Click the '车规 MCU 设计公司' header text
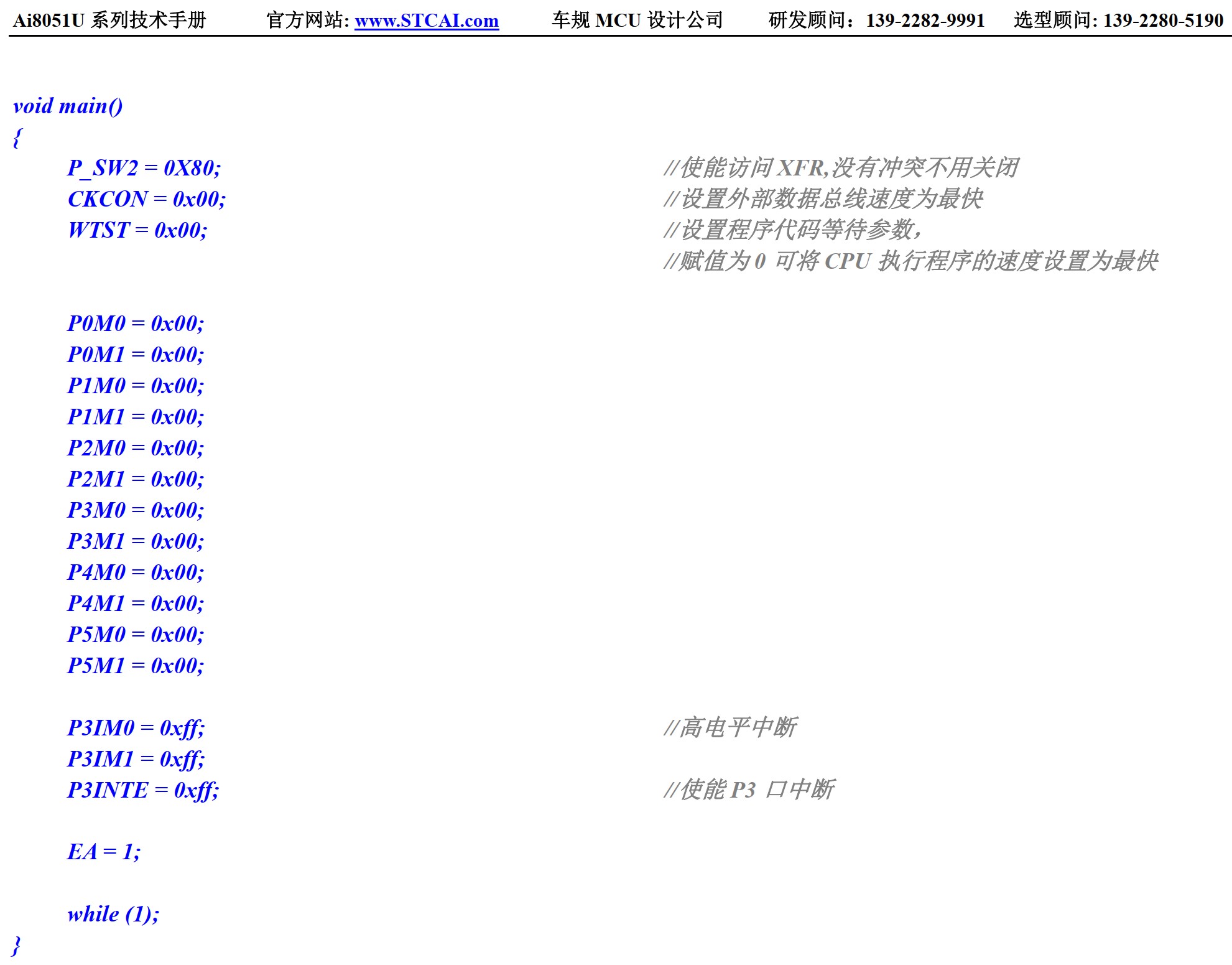The width and height of the screenshot is (1232, 965). point(637,21)
